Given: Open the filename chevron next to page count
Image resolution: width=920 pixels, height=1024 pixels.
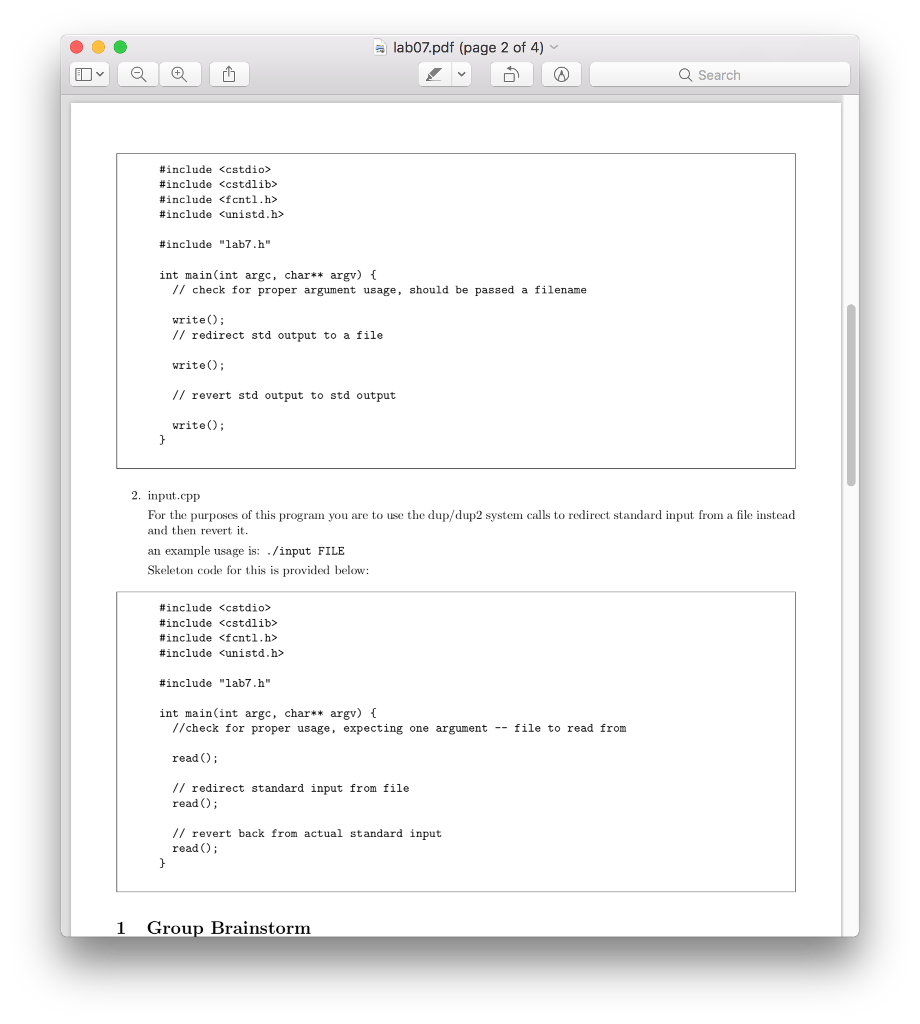Looking at the screenshot, I should pos(554,47).
